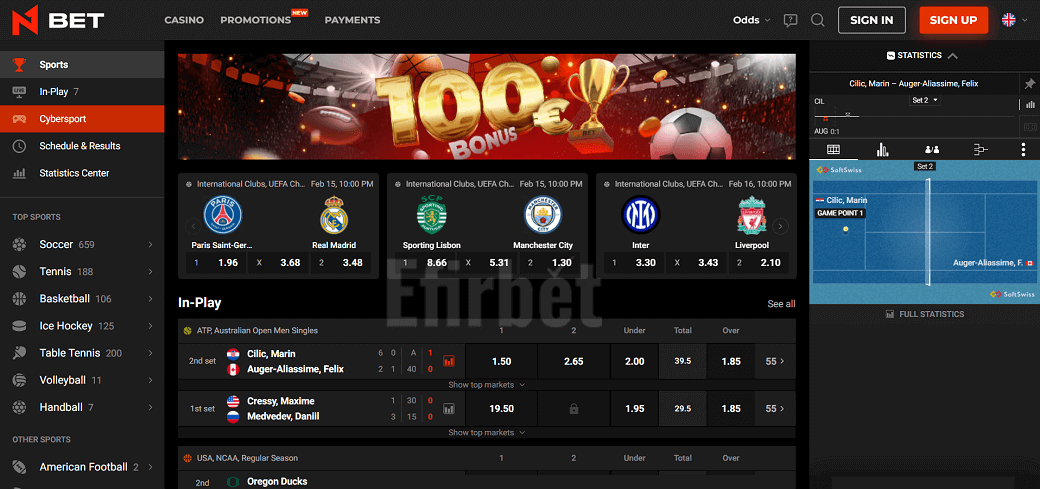Screen dimensions: 1040x489
Task: Expand the Volleyball category chevron
Action: (151, 381)
